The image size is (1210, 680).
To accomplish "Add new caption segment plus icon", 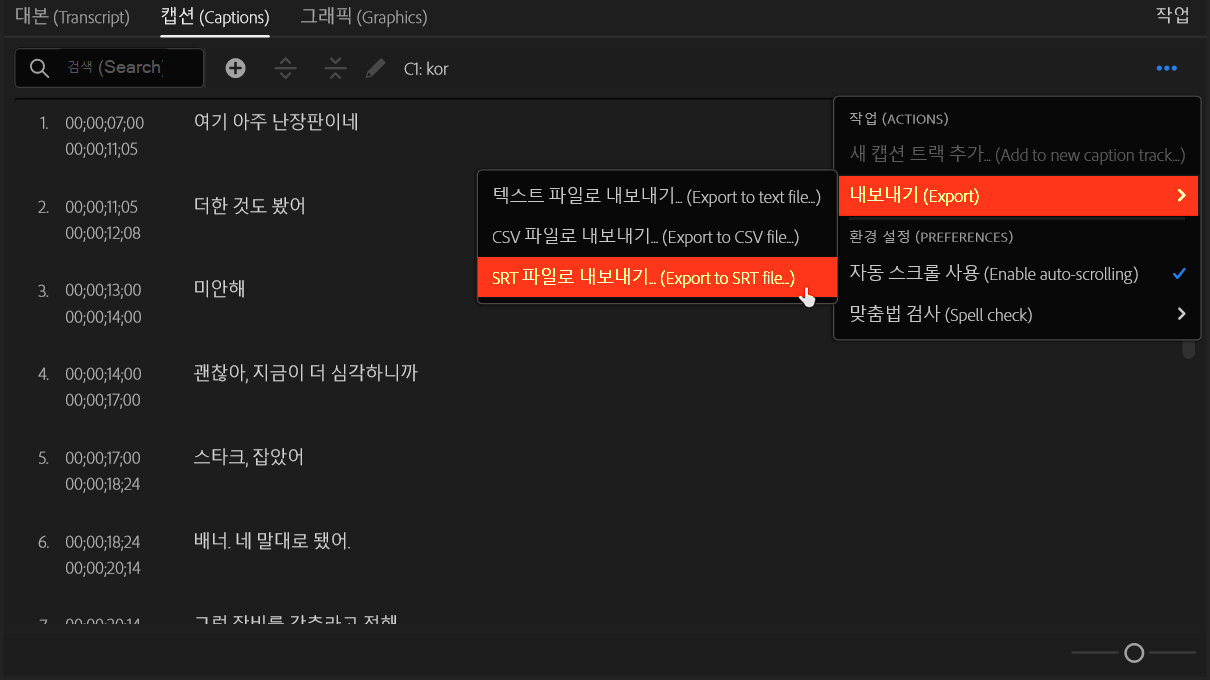I will pyautogui.click(x=235, y=68).
